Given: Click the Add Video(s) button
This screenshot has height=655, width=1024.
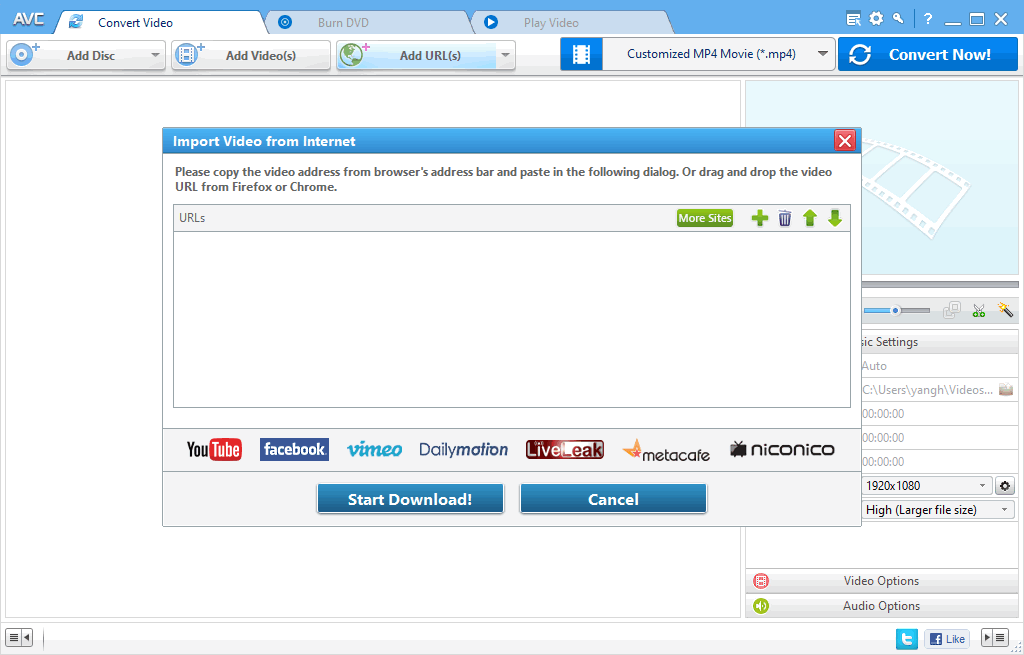Looking at the screenshot, I should [251, 56].
